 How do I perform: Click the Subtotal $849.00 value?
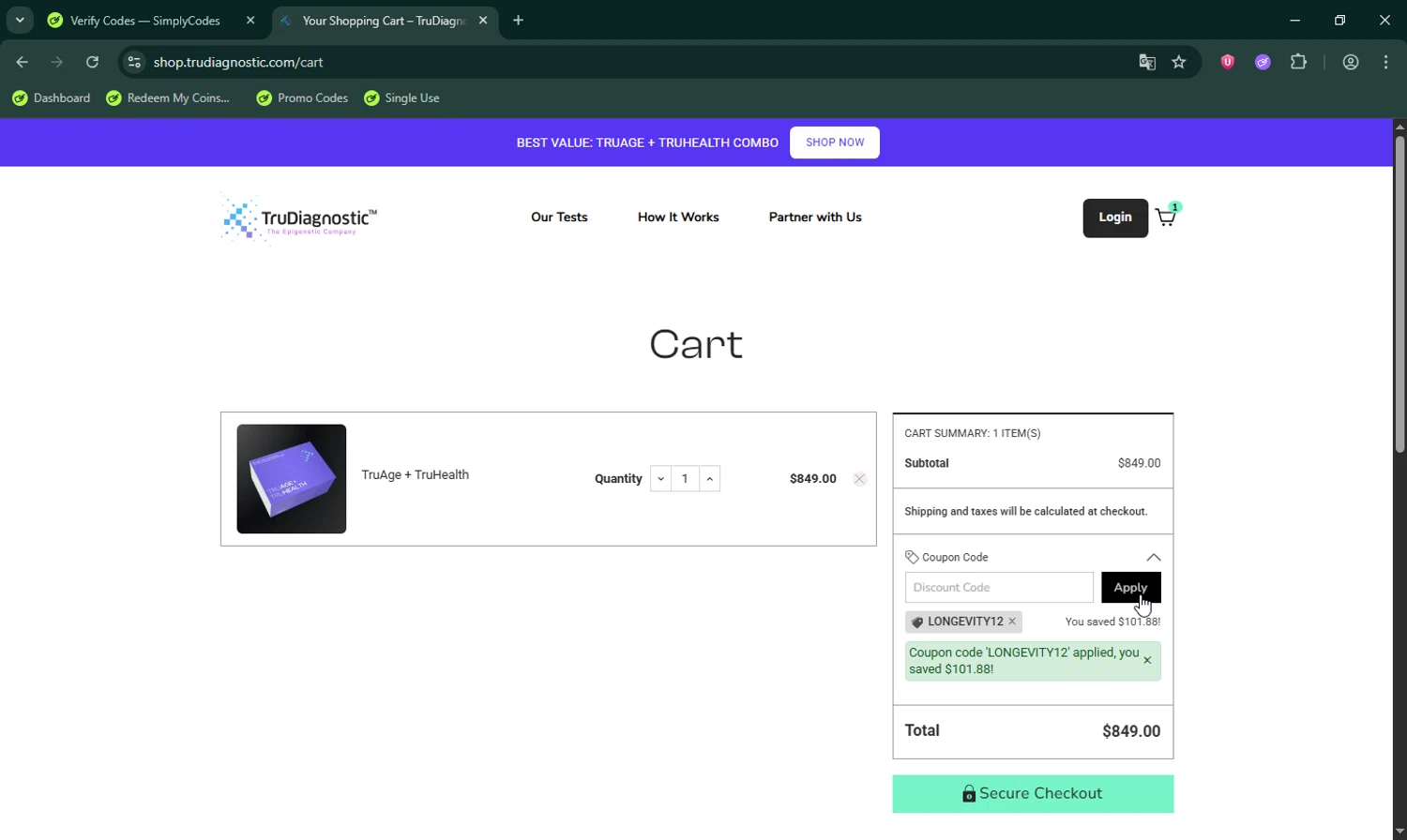coord(1139,463)
